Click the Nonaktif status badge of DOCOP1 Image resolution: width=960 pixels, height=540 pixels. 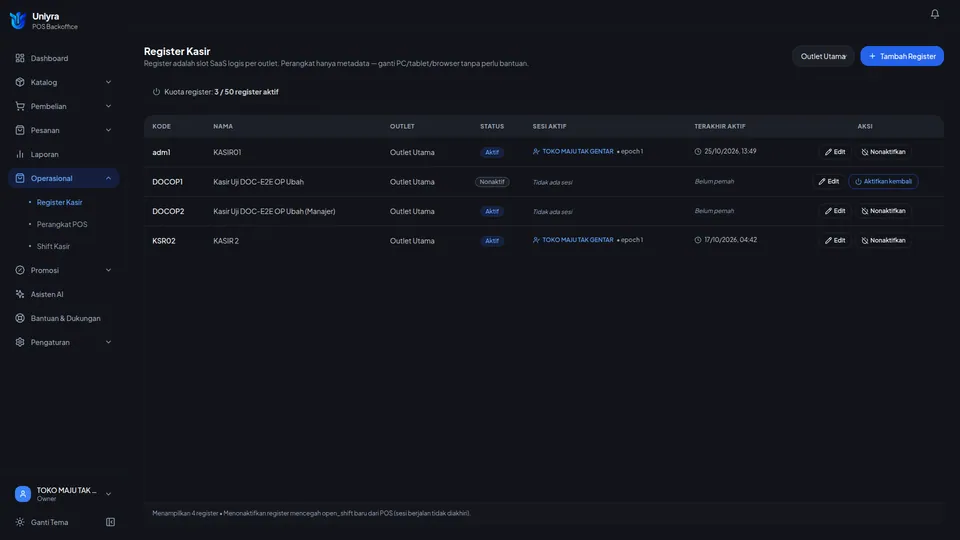pos(492,182)
